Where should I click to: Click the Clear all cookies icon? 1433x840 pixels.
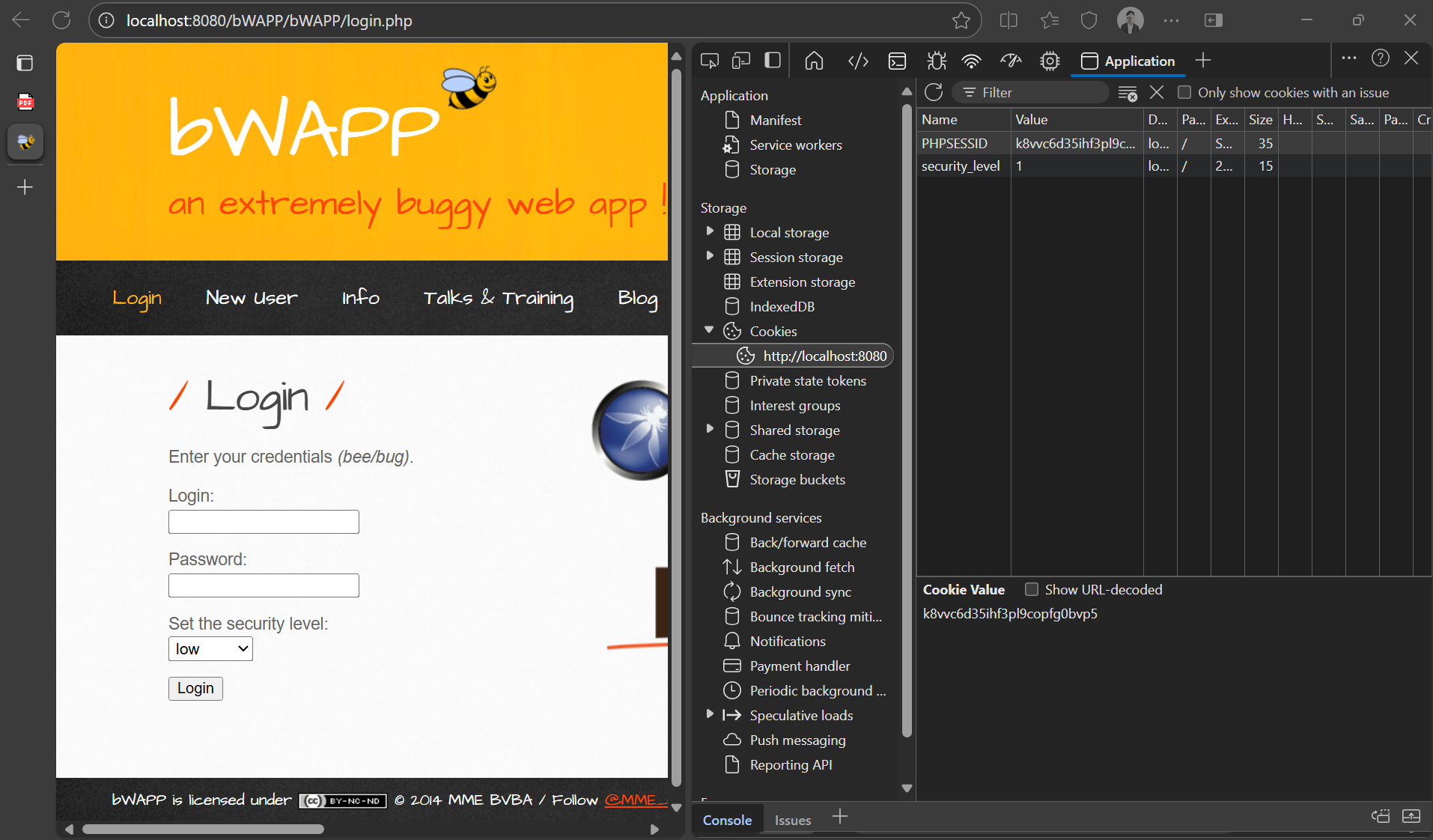pyautogui.click(x=1127, y=93)
